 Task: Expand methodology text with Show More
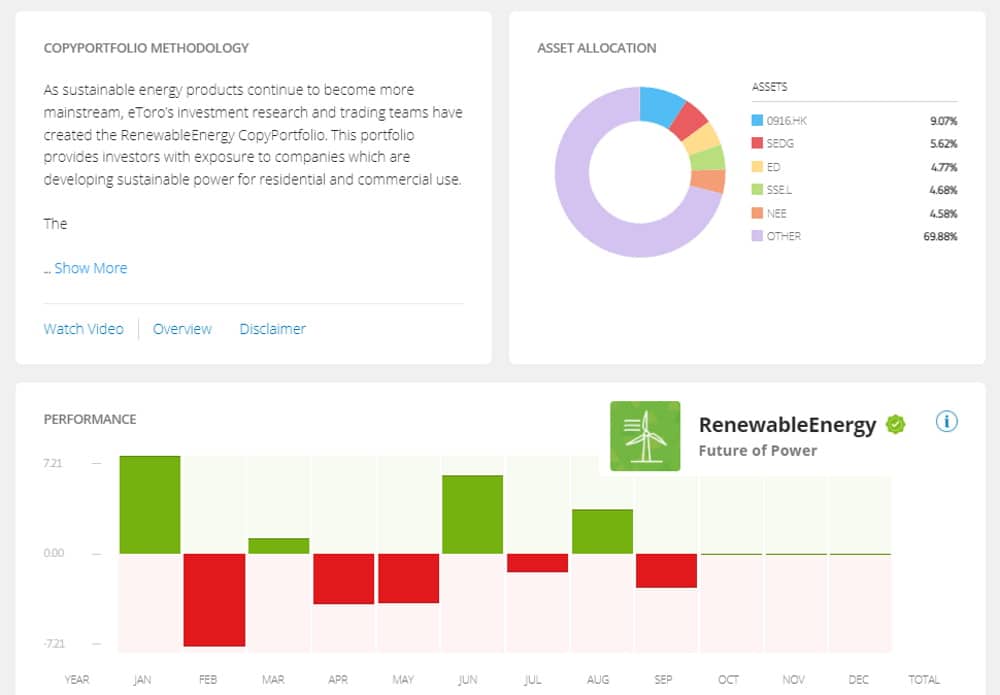[x=91, y=268]
